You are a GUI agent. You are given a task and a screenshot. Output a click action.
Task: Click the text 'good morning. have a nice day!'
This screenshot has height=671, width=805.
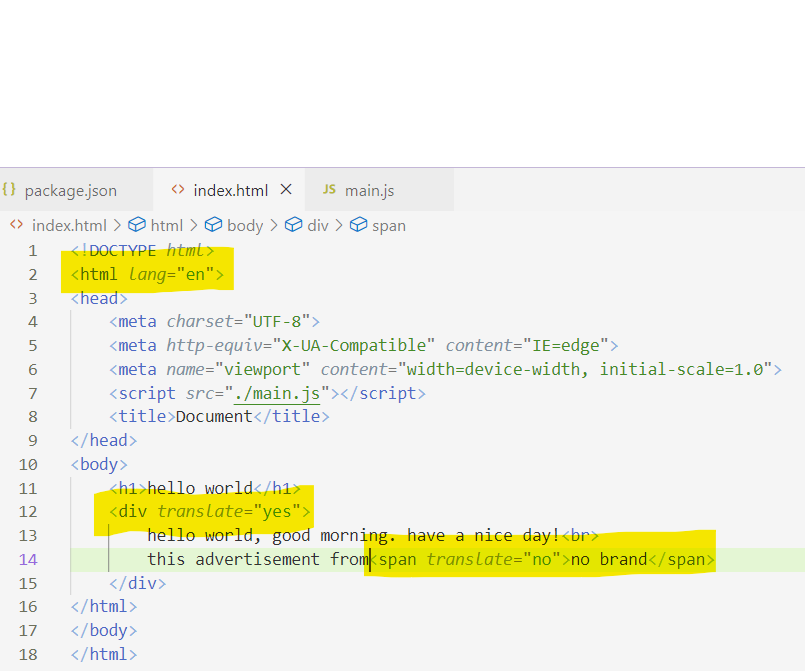(415, 535)
